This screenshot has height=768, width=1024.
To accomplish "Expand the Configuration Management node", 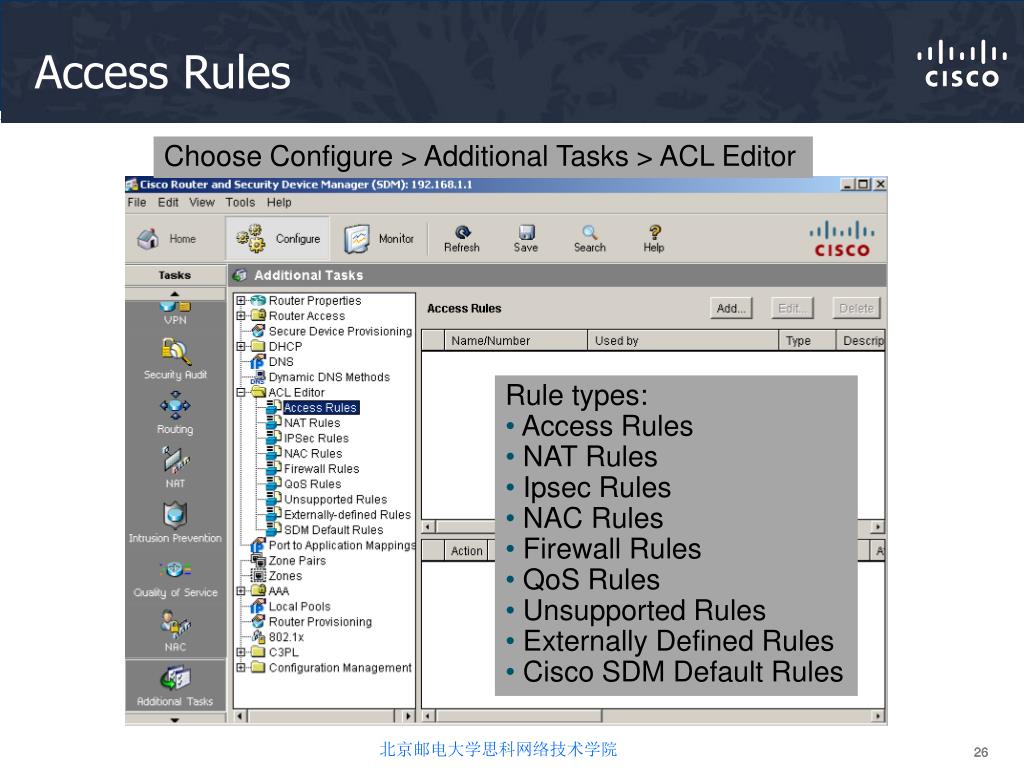I will [241, 667].
